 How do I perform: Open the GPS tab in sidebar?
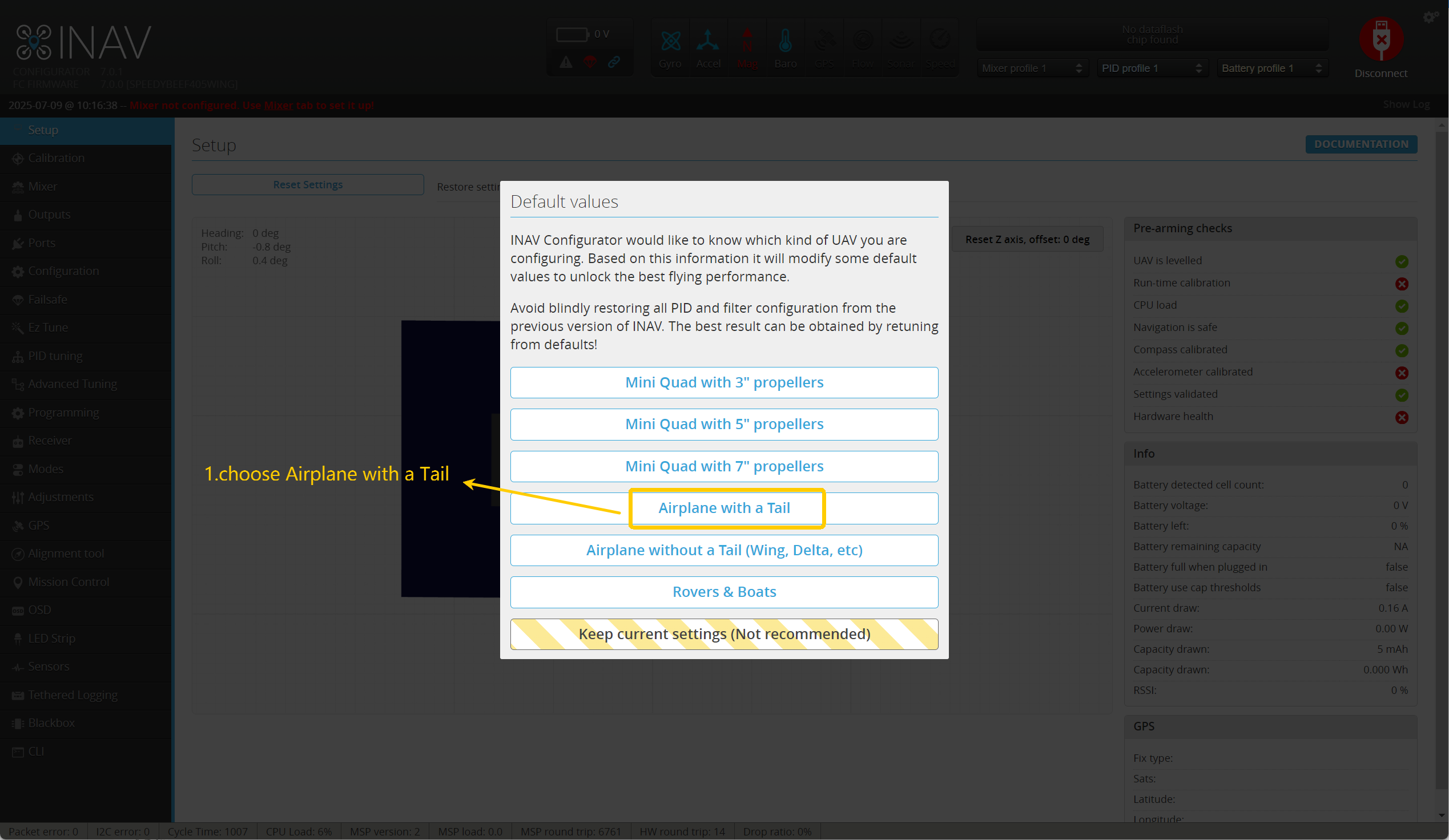[x=86, y=526]
